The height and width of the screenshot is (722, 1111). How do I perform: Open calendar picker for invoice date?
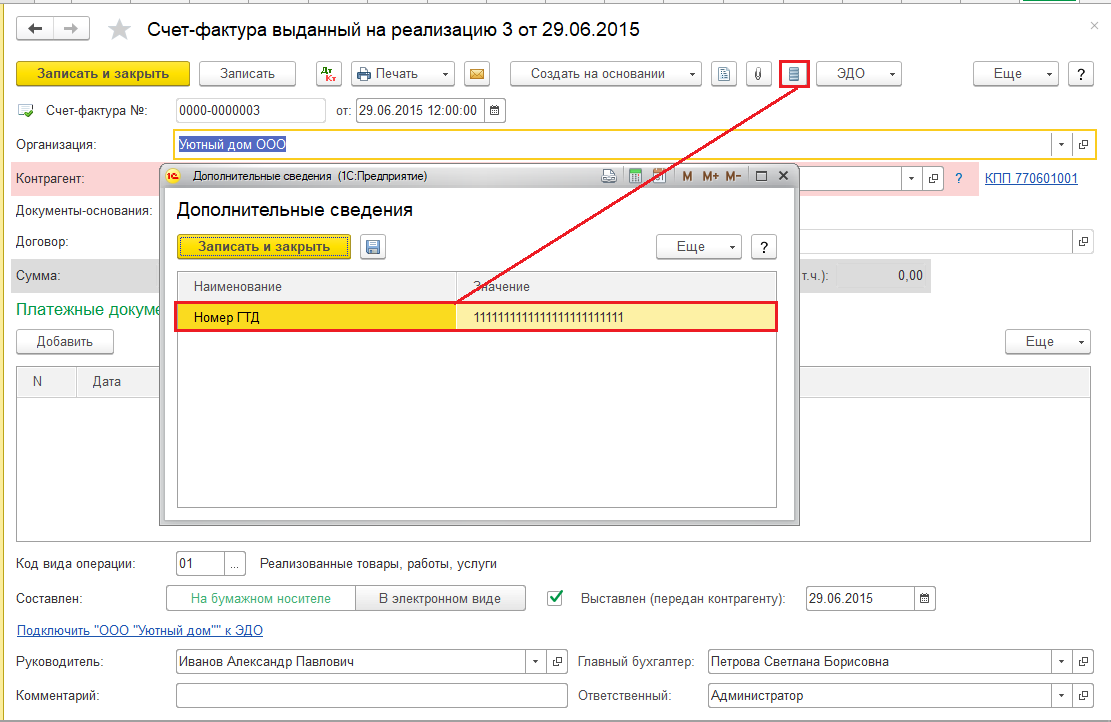click(x=495, y=111)
